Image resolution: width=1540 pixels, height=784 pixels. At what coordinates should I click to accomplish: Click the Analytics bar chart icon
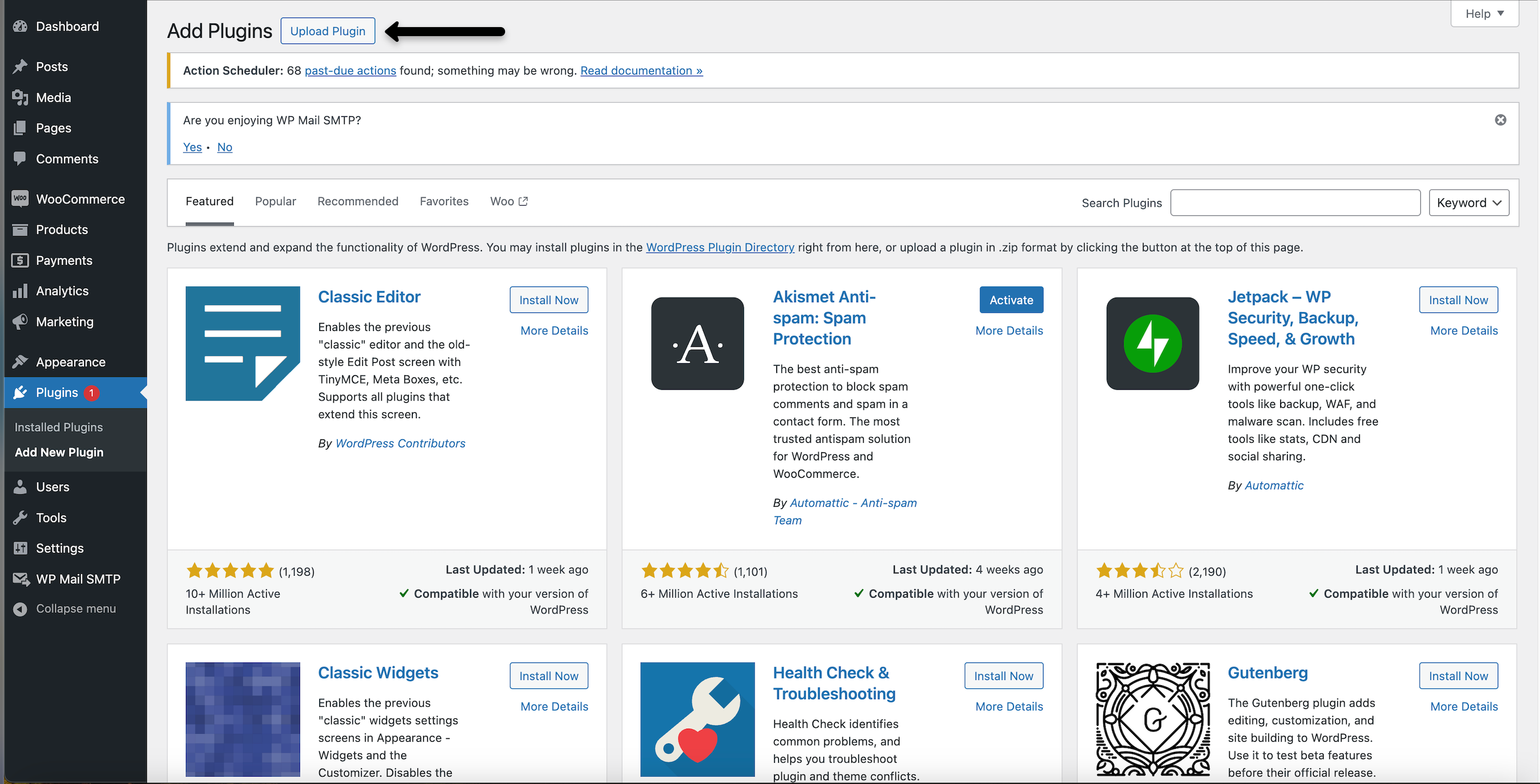click(20, 291)
